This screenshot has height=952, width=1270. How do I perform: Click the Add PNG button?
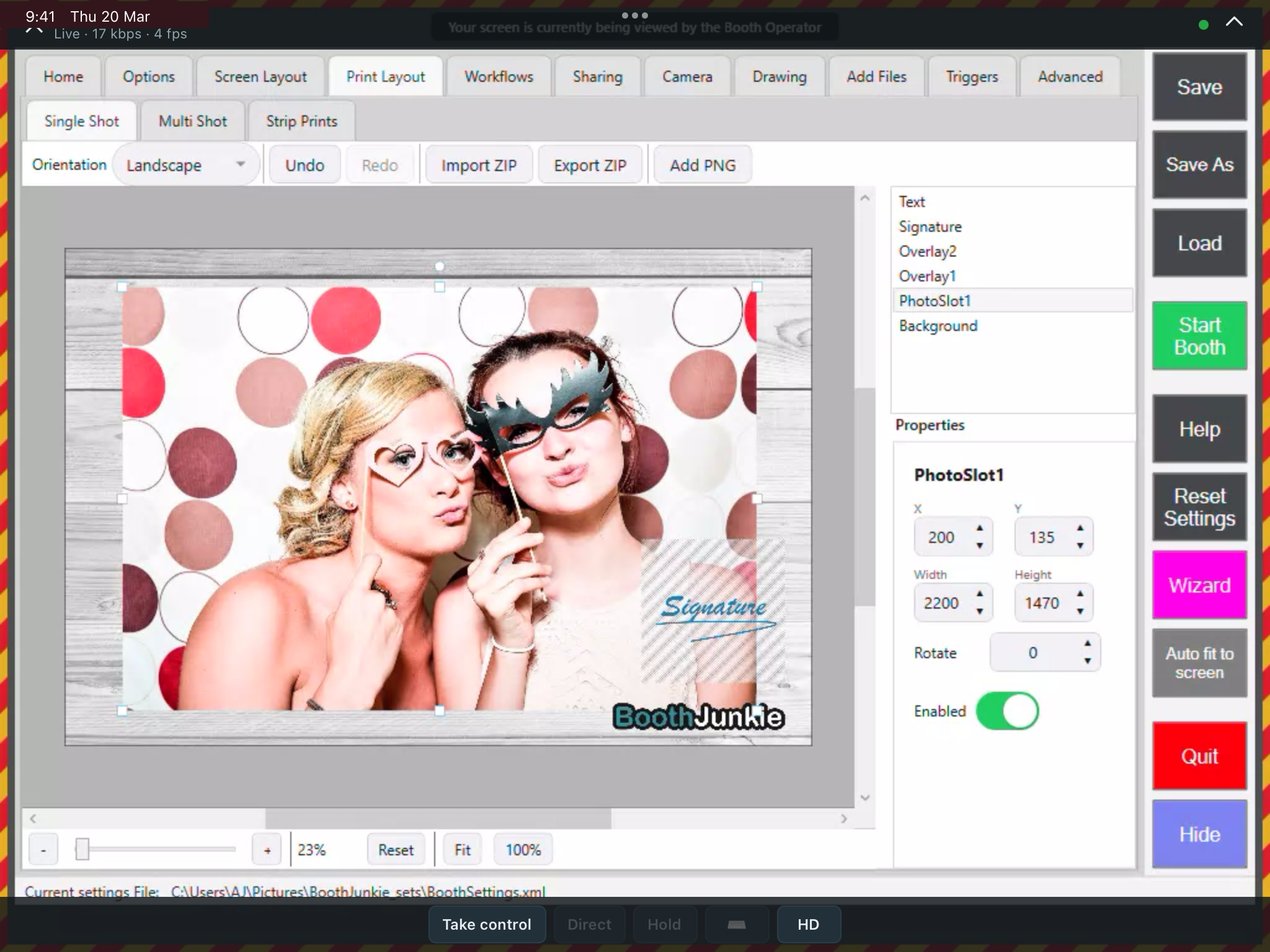click(703, 165)
